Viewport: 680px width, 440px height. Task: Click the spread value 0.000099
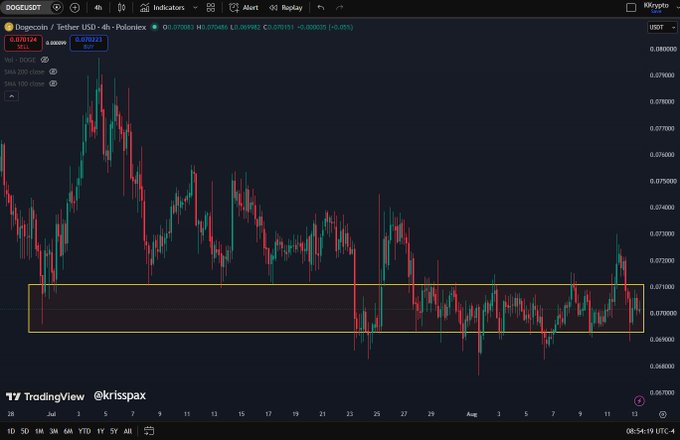(x=56, y=43)
